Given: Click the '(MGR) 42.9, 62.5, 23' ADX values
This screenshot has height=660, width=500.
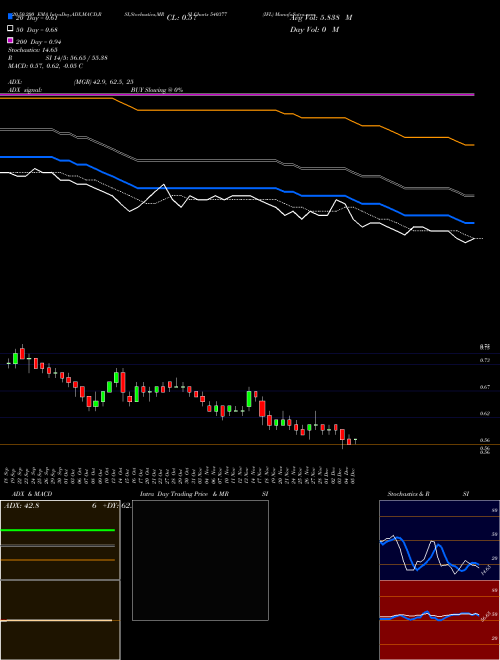Looking at the screenshot, I should coord(104,82).
